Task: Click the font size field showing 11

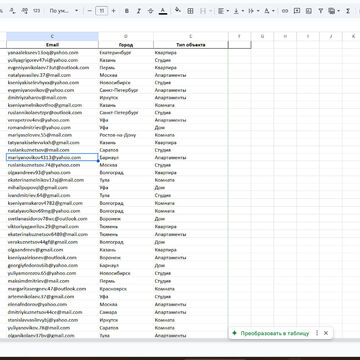Action: point(101,11)
